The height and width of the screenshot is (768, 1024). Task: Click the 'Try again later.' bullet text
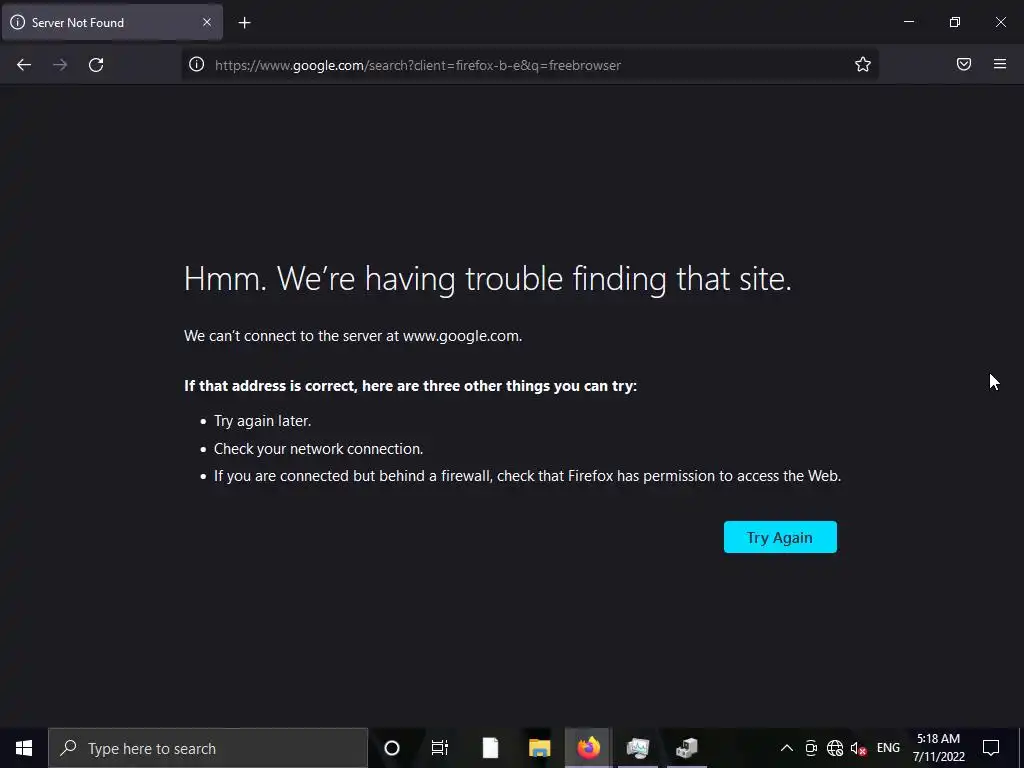point(263,421)
